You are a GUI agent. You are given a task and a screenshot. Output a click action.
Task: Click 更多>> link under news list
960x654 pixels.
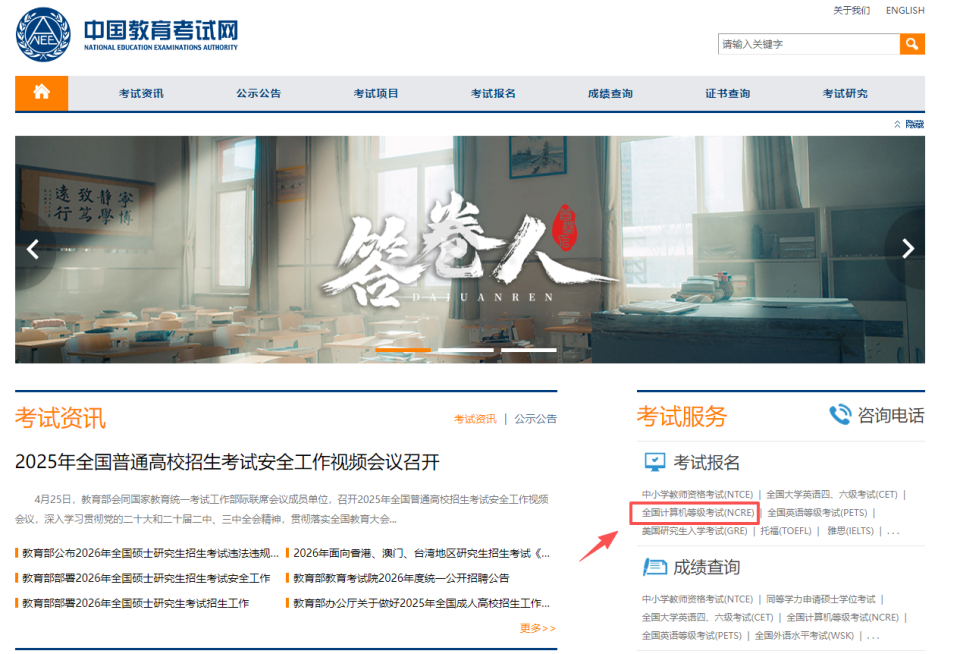(x=538, y=628)
